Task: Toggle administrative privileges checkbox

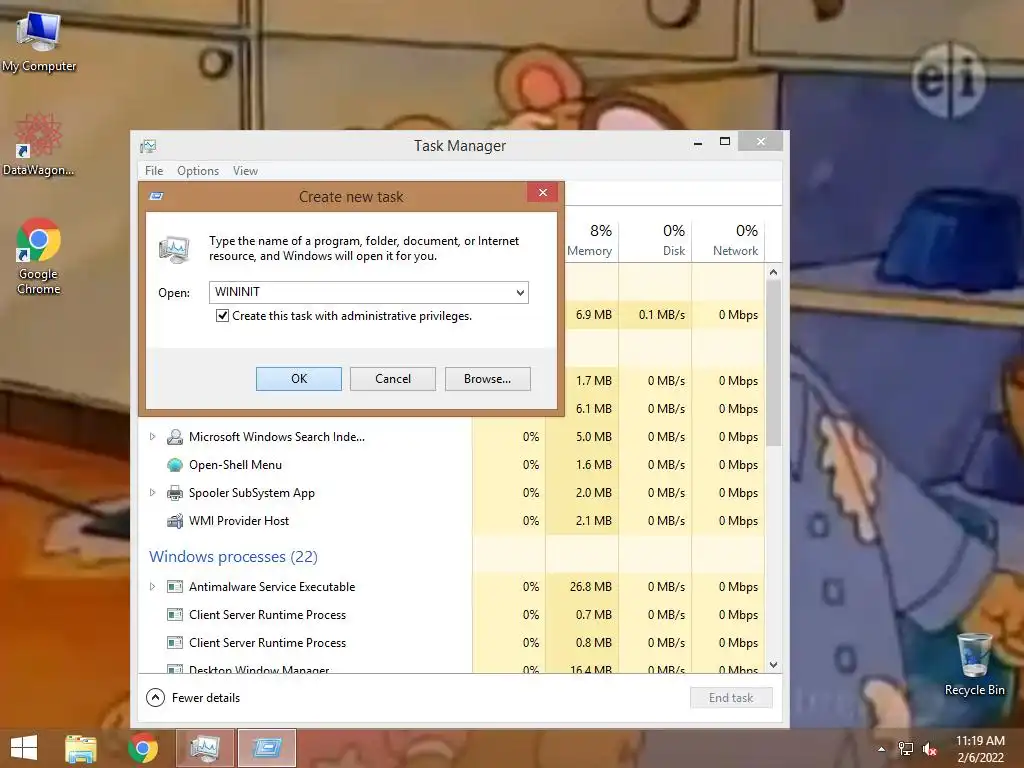Action: pyautogui.click(x=222, y=316)
